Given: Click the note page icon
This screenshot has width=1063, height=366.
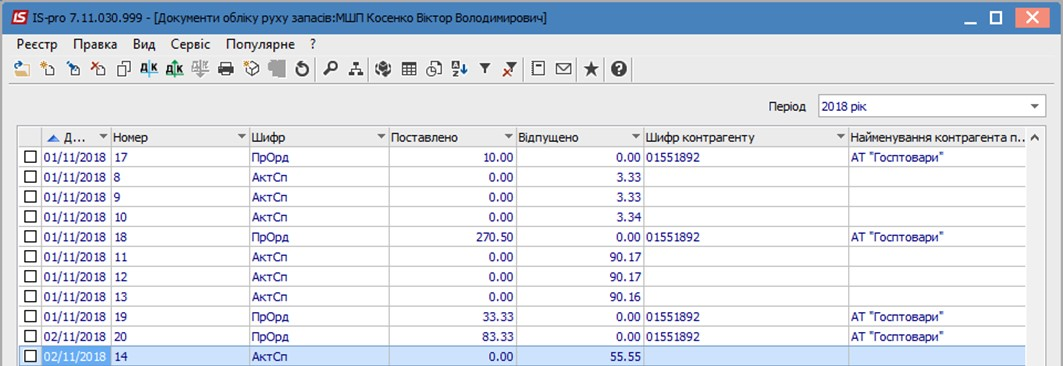Looking at the screenshot, I should 538,68.
